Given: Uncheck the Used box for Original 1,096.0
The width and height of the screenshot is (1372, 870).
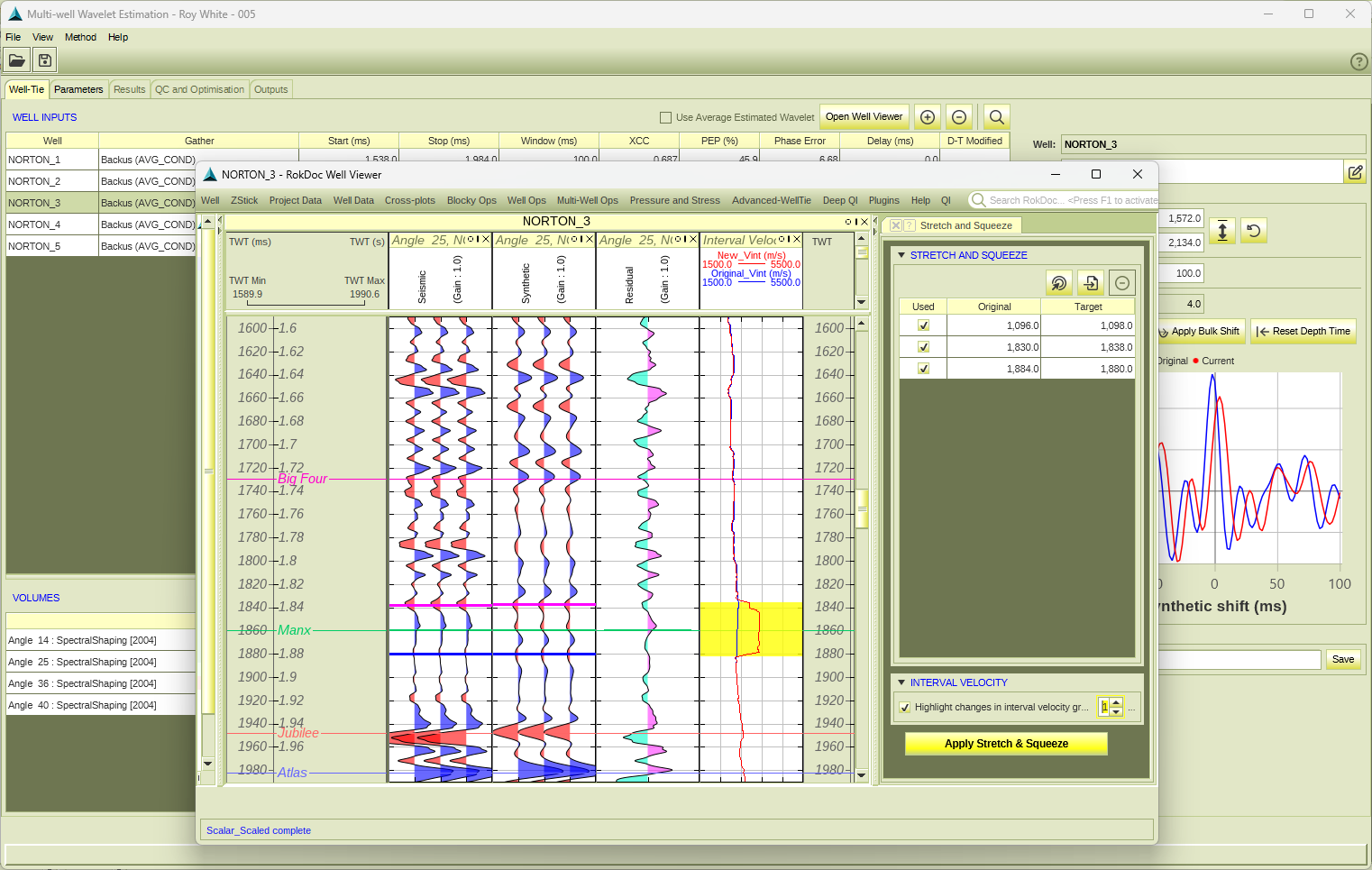Looking at the screenshot, I should (x=922, y=325).
